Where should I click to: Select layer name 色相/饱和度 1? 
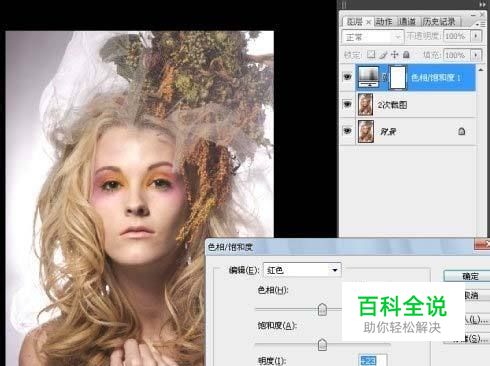436,78
